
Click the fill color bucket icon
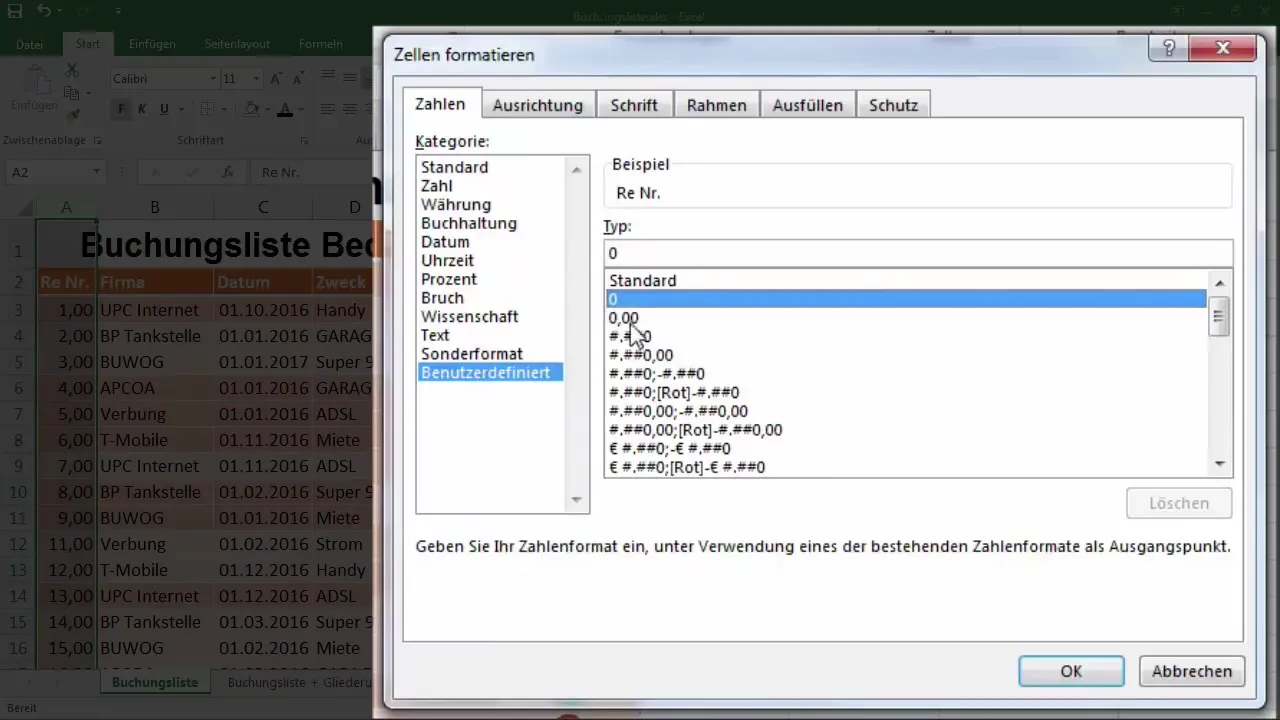(251, 109)
